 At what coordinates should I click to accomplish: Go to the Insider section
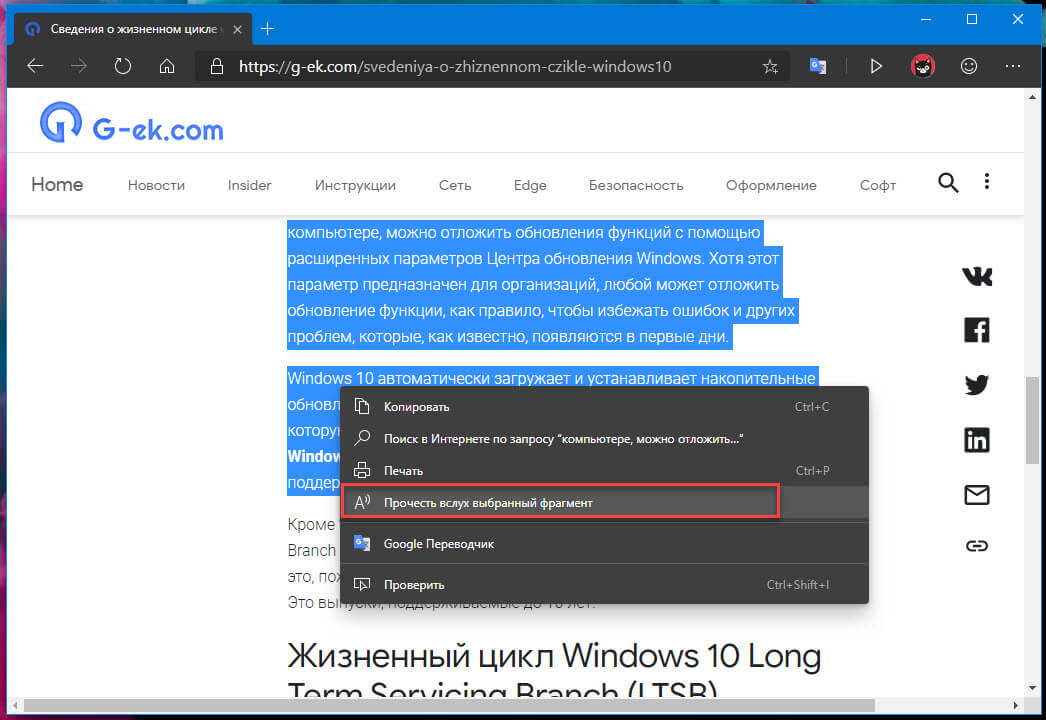[x=249, y=186]
